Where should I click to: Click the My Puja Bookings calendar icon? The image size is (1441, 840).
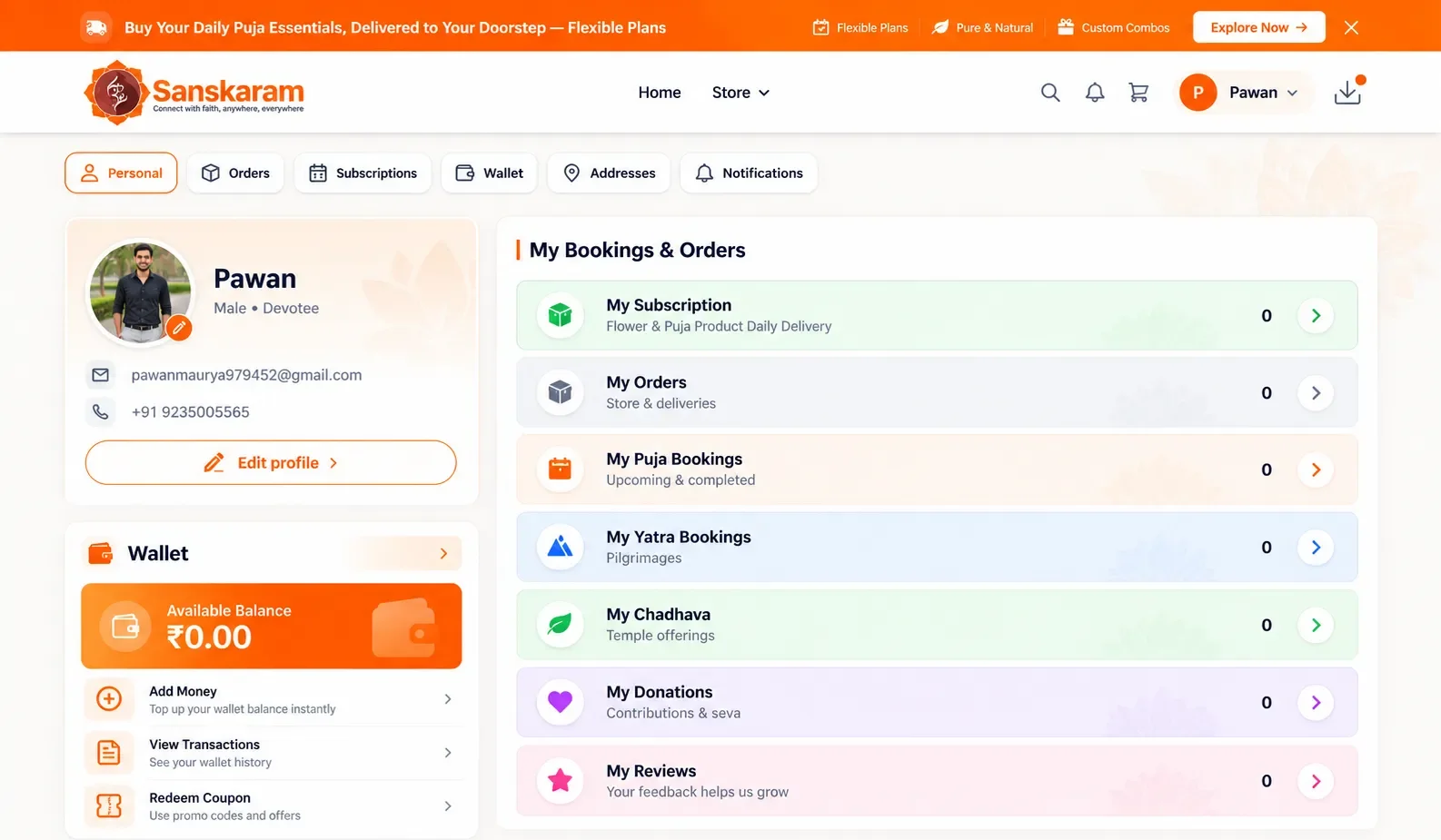560,469
